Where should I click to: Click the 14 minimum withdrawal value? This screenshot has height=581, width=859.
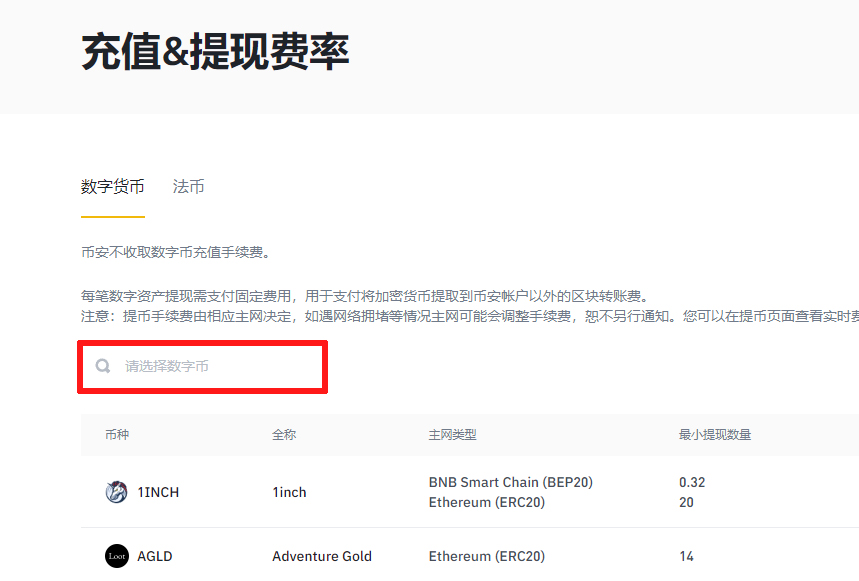pyautogui.click(x=686, y=556)
